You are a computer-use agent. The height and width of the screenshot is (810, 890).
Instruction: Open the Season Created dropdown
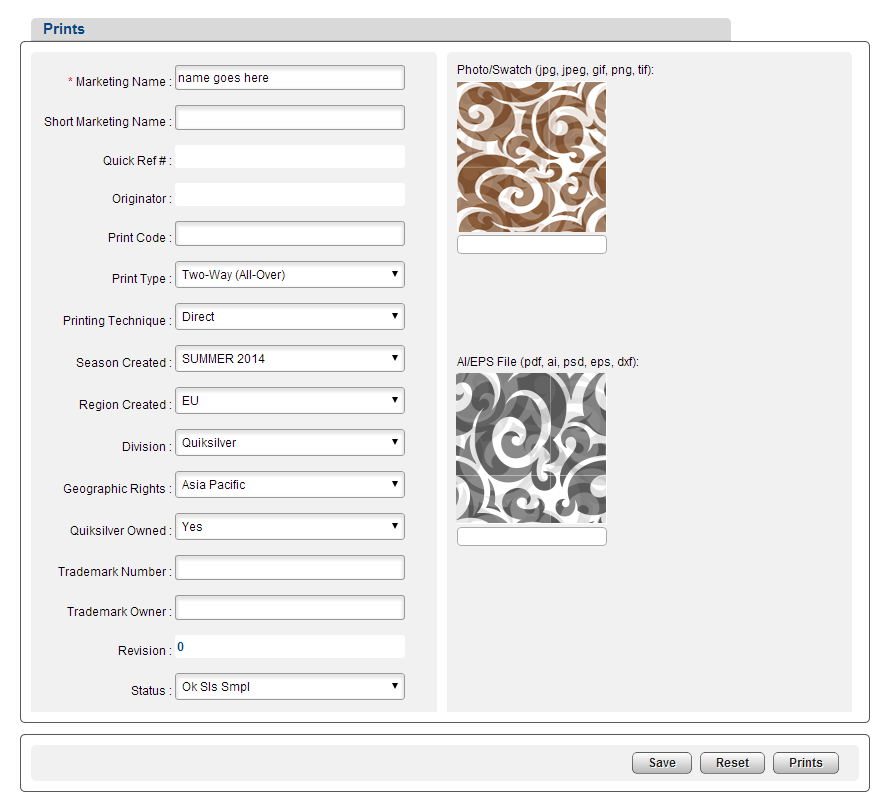289,359
